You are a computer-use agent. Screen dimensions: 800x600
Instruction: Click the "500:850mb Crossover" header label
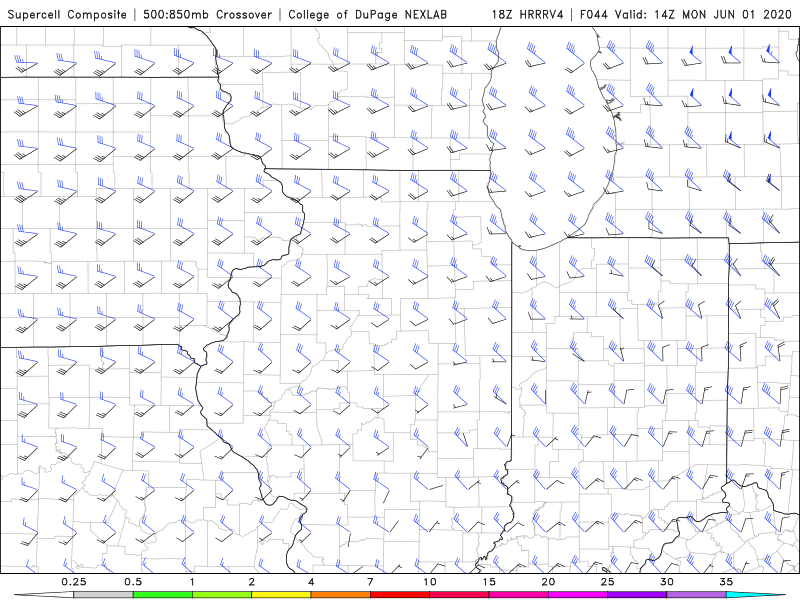(207, 14)
